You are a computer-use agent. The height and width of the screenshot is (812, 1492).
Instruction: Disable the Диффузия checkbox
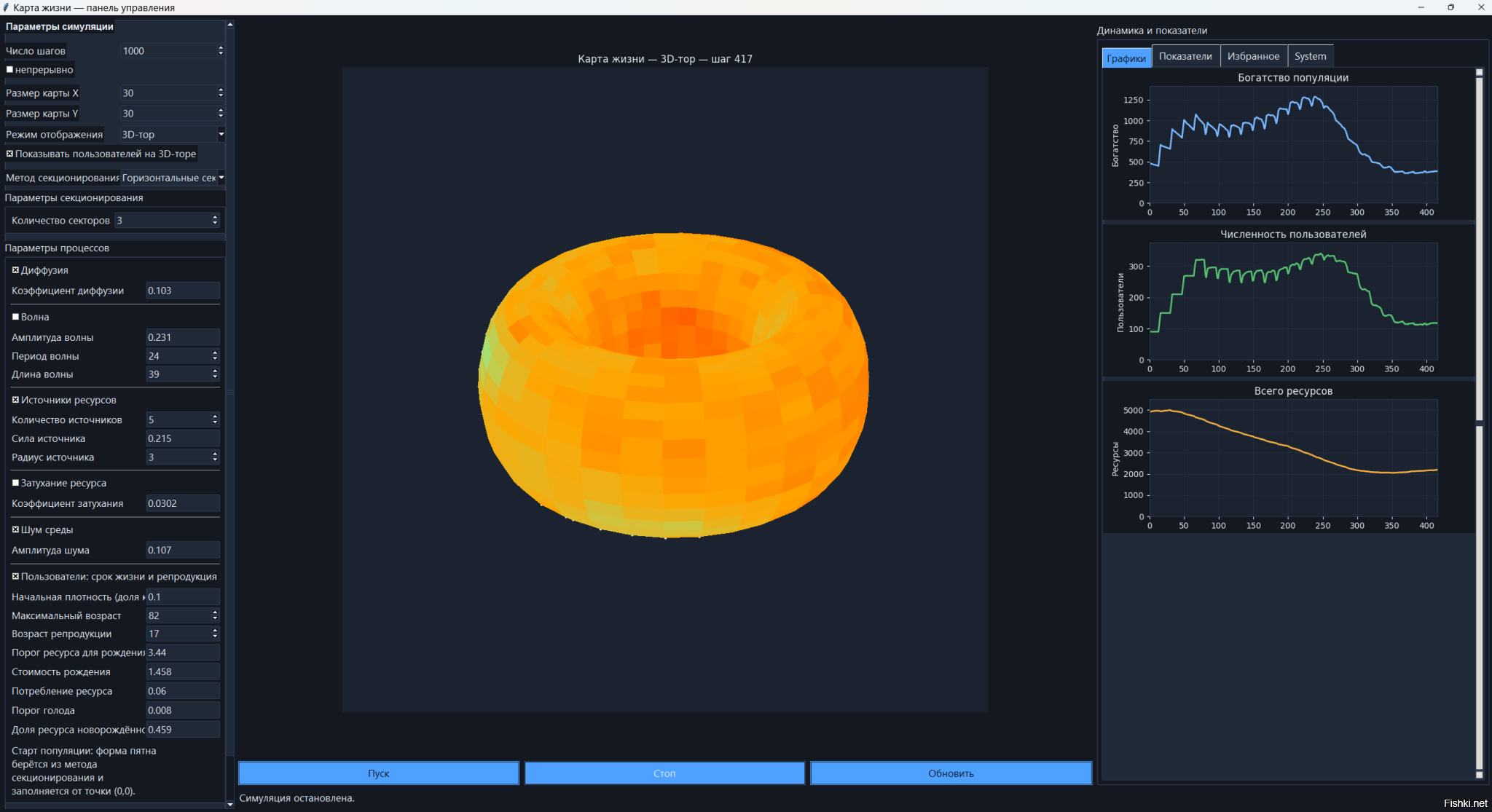tap(15, 270)
